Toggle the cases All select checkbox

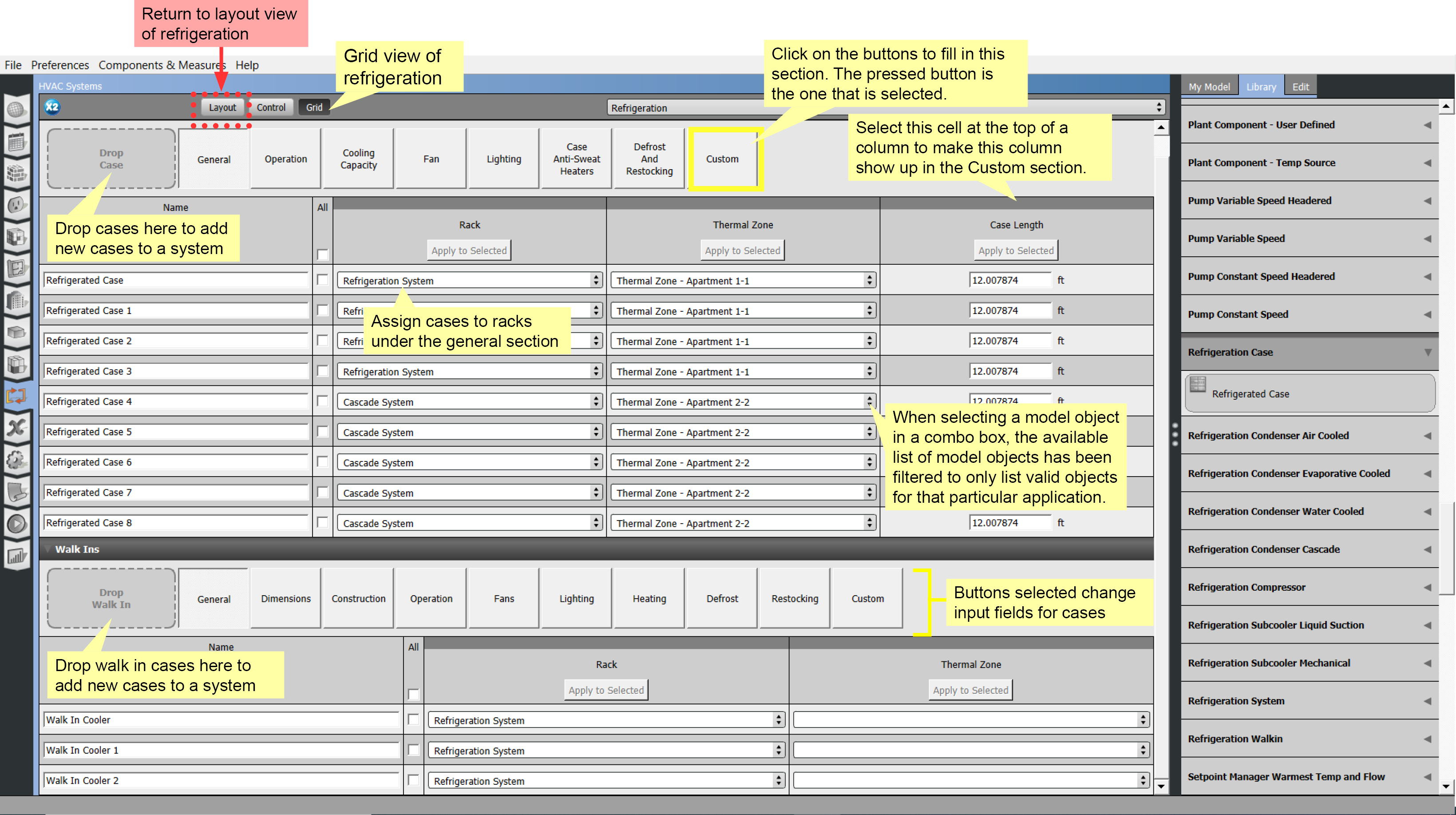[x=322, y=254]
